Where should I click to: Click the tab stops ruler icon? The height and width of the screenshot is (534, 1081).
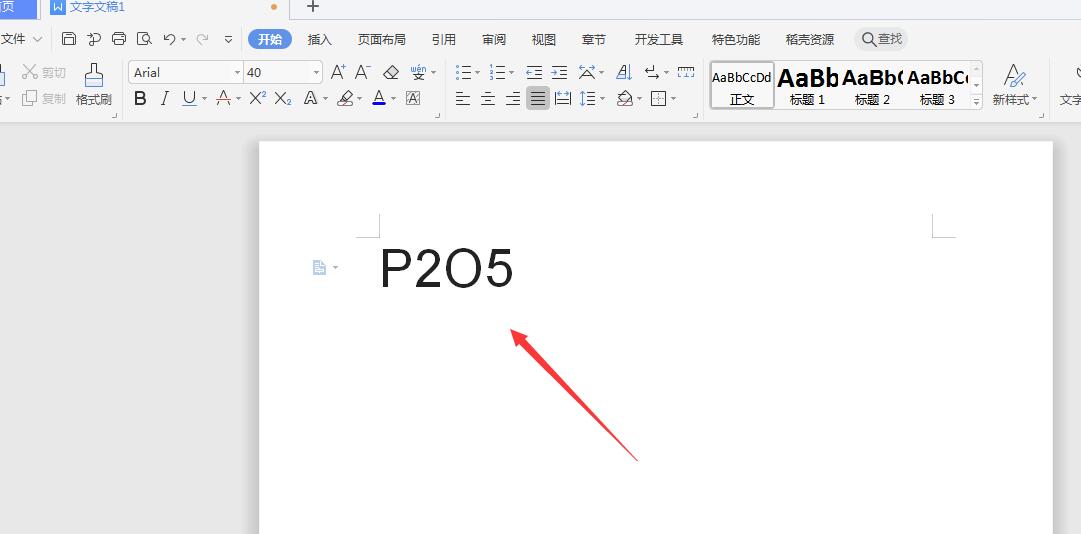(x=686, y=72)
